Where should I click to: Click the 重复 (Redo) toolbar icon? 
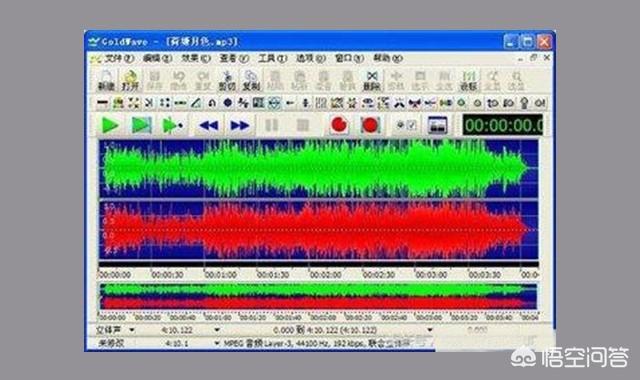(202, 80)
